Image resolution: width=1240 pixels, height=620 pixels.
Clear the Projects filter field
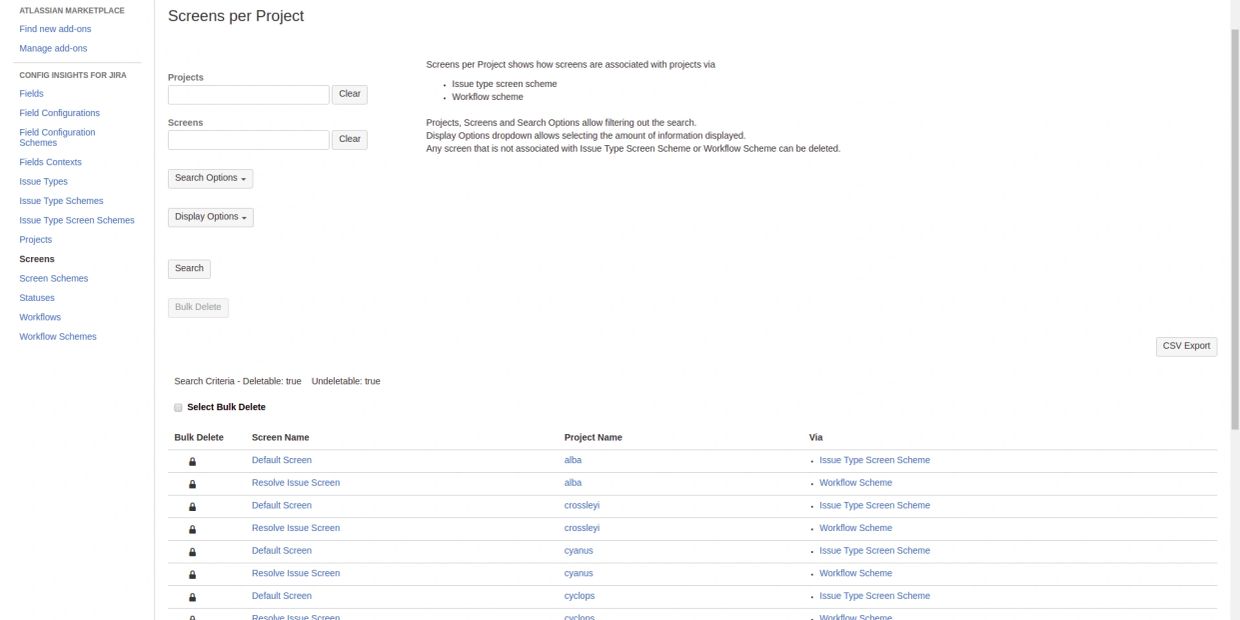tap(350, 94)
